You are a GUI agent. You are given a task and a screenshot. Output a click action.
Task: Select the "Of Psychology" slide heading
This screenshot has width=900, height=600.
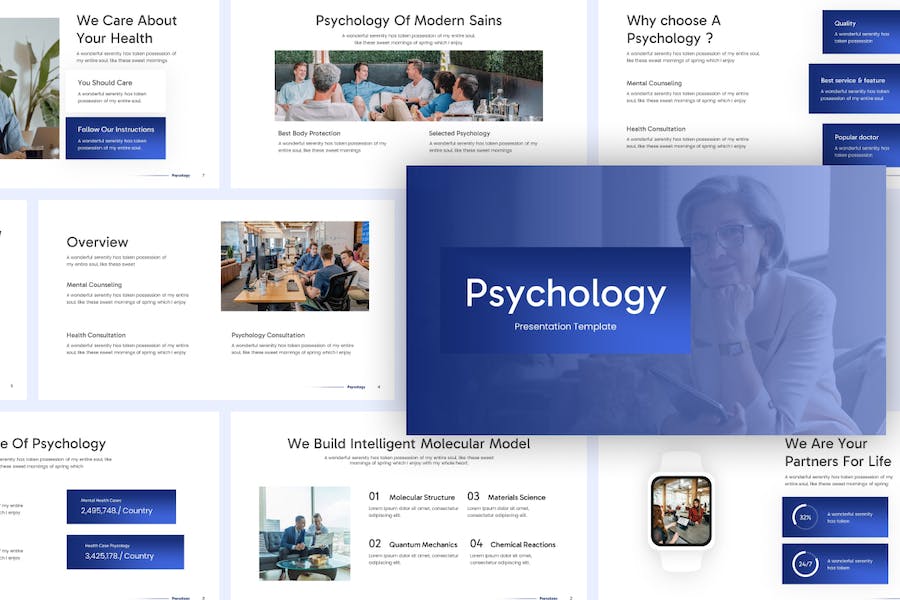point(53,444)
